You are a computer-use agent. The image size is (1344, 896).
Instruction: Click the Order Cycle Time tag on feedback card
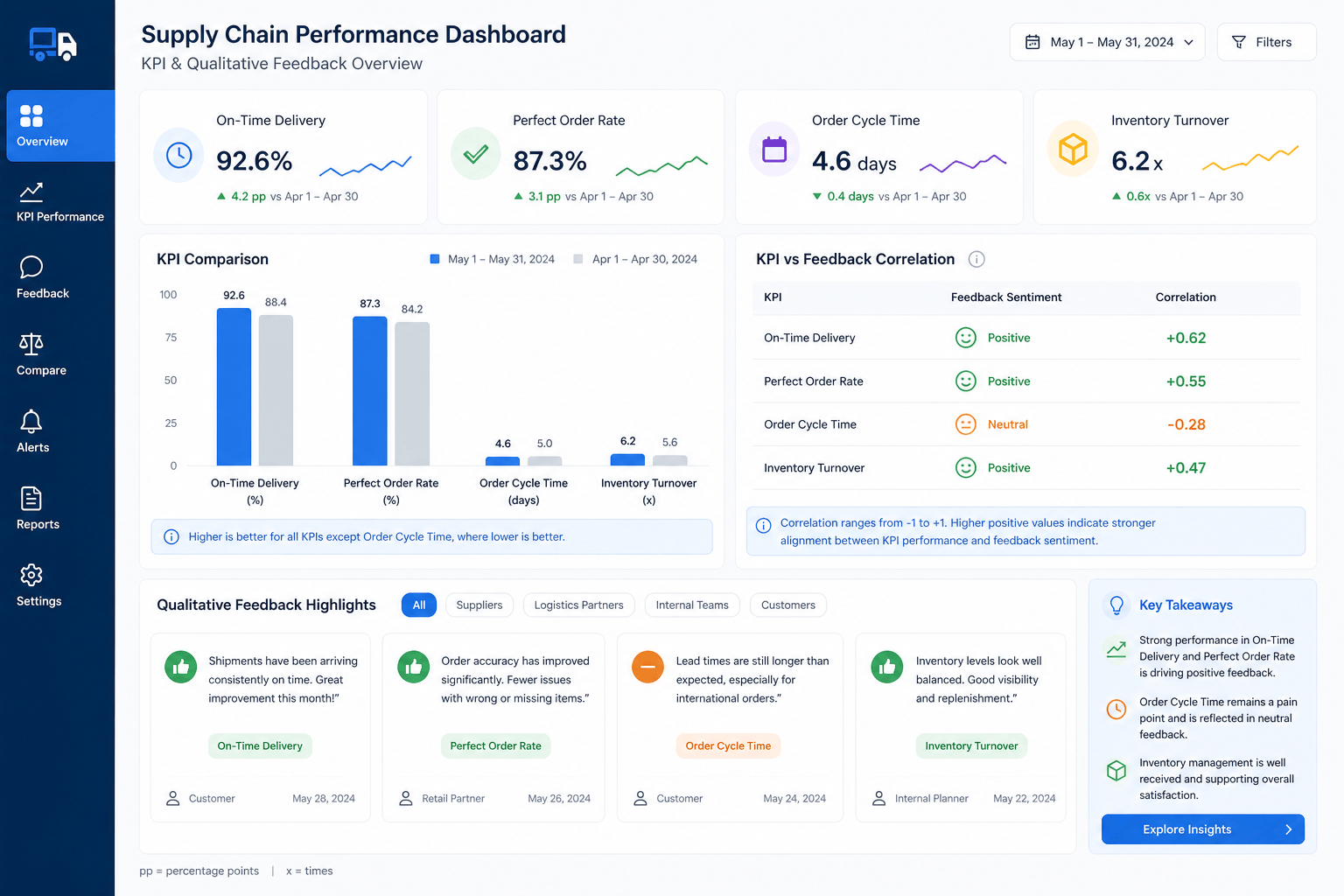click(x=728, y=745)
